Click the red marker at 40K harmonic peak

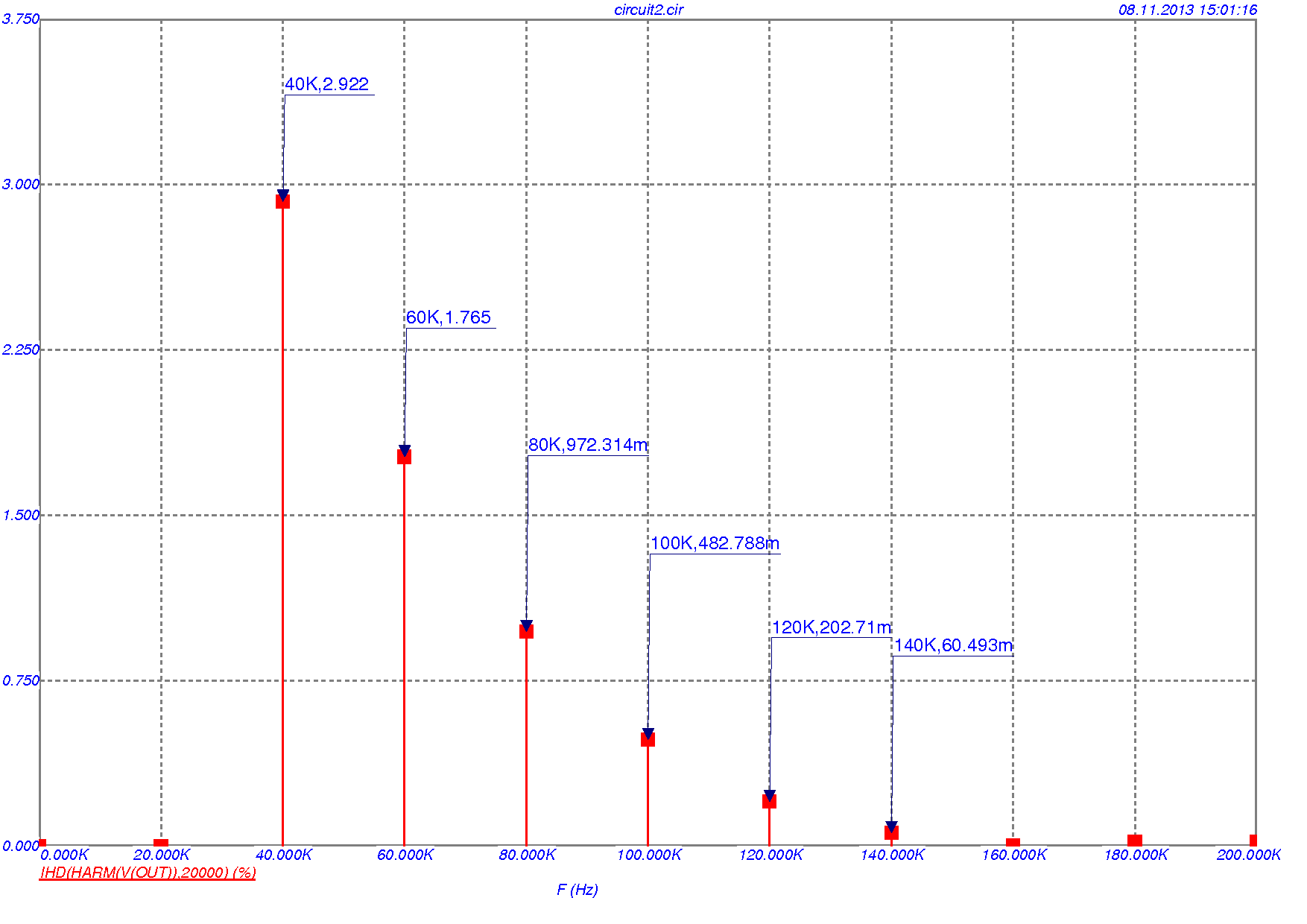coord(282,201)
